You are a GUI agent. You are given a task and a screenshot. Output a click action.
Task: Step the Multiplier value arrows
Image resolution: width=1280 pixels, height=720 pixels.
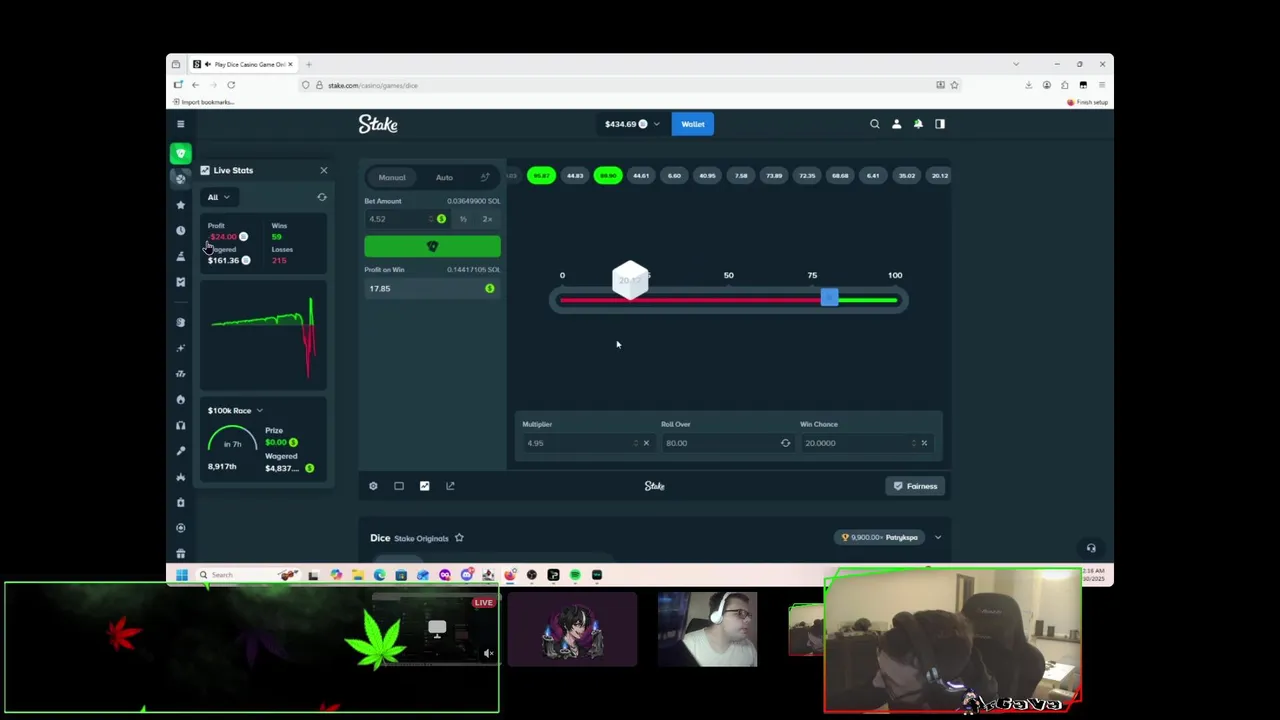[x=635, y=443]
